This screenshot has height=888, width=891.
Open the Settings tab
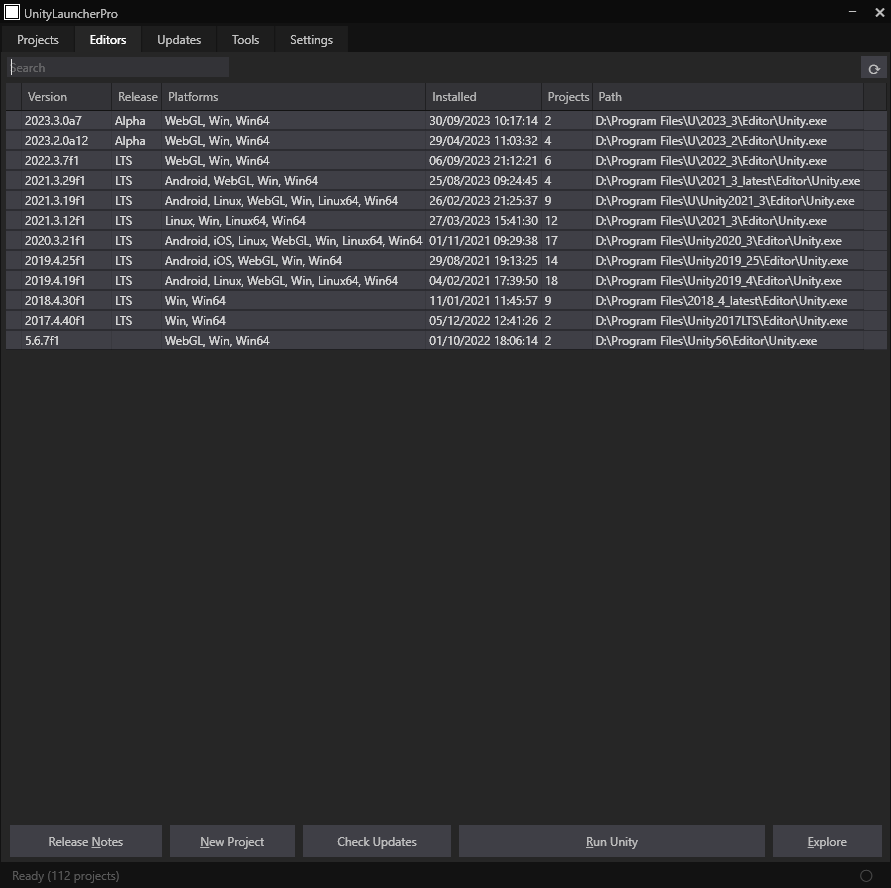(x=311, y=40)
